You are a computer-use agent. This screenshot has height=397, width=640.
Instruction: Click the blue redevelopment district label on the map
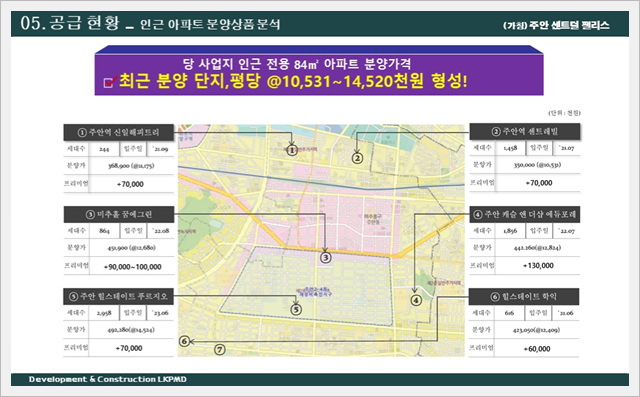tap(315, 291)
